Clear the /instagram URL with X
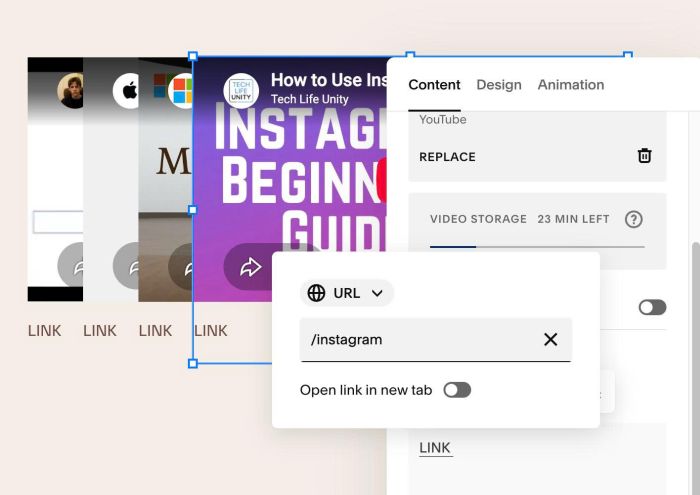The image size is (700, 495). [550, 340]
